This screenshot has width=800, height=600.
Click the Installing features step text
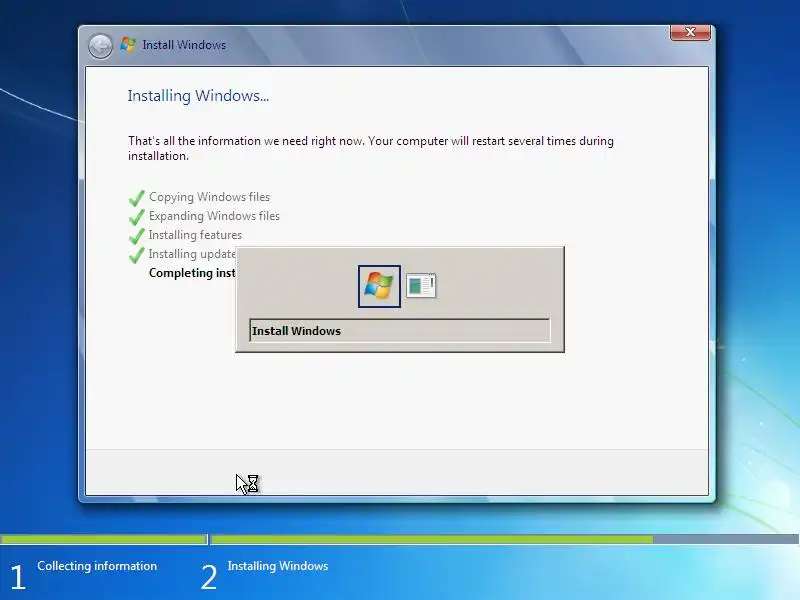click(195, 235)
